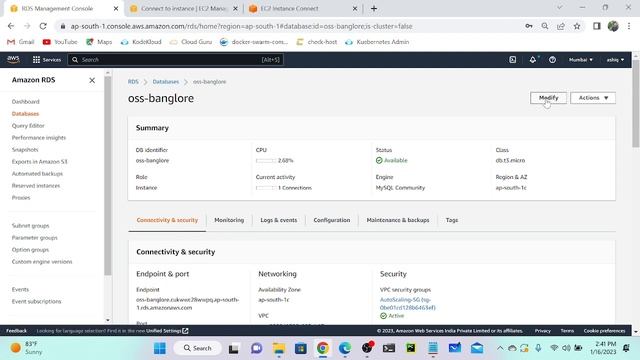Open Gmail bookmark
The height and width of the screenshot is (360, 640).
pos(21,42)
